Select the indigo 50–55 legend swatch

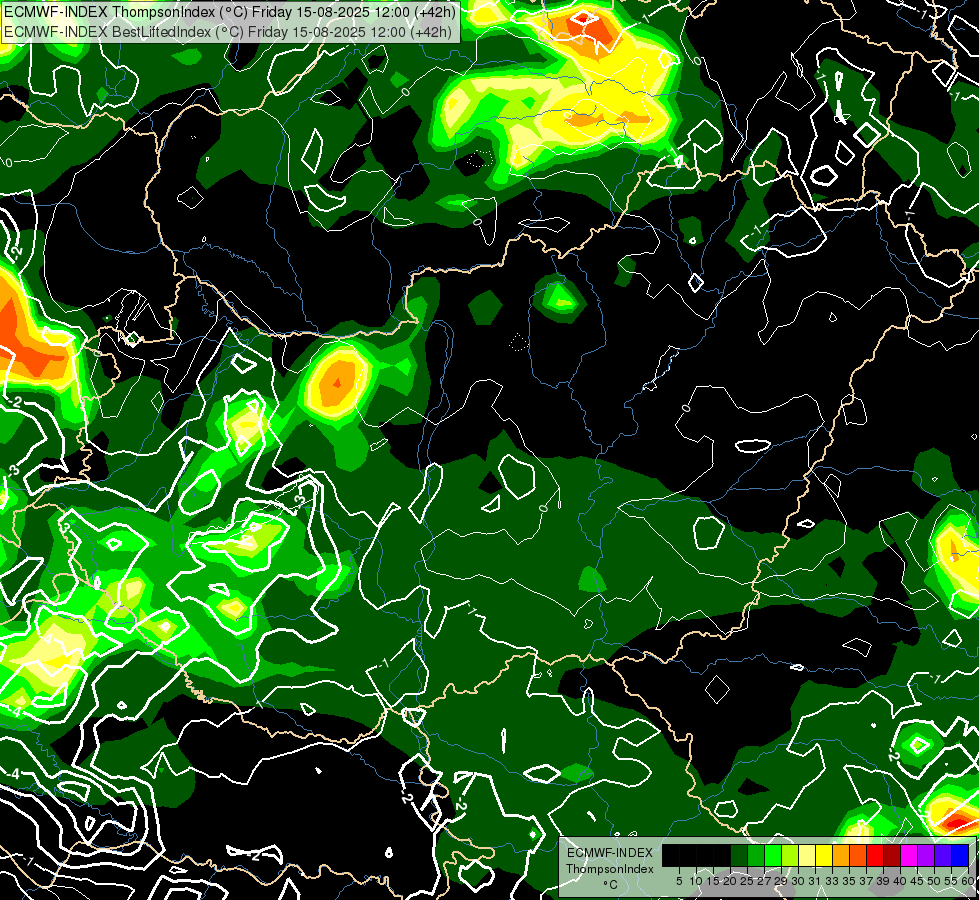tap(943, 855)
